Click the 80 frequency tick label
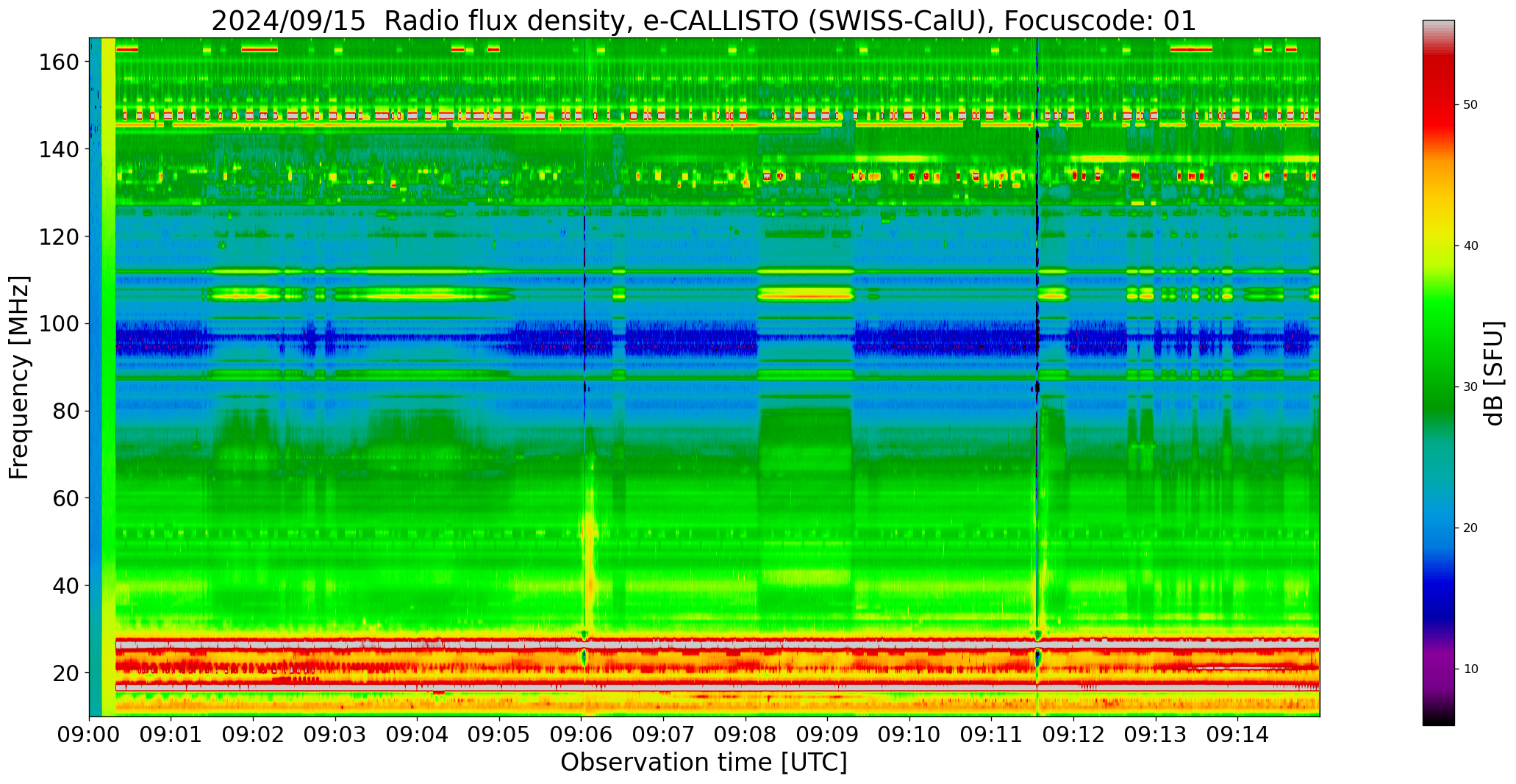 click(65, 411)
